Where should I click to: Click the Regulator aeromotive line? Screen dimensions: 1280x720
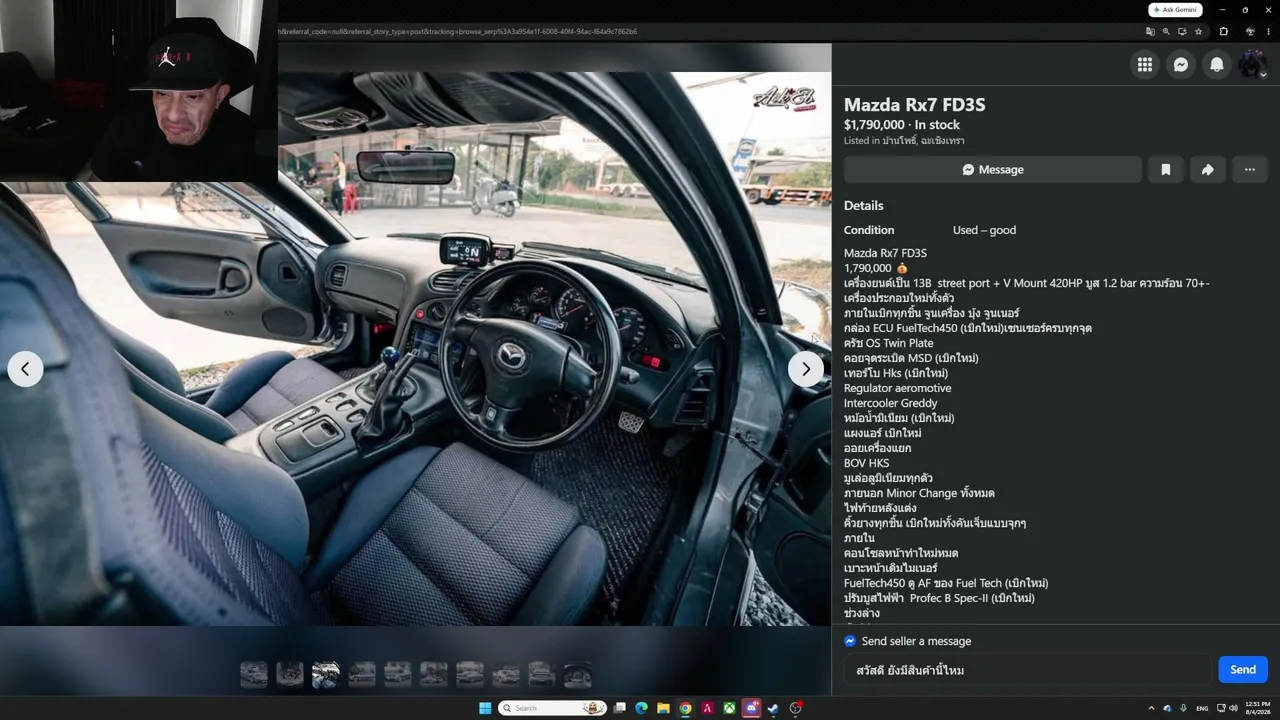pyautogui.click(x=898, y=388)
